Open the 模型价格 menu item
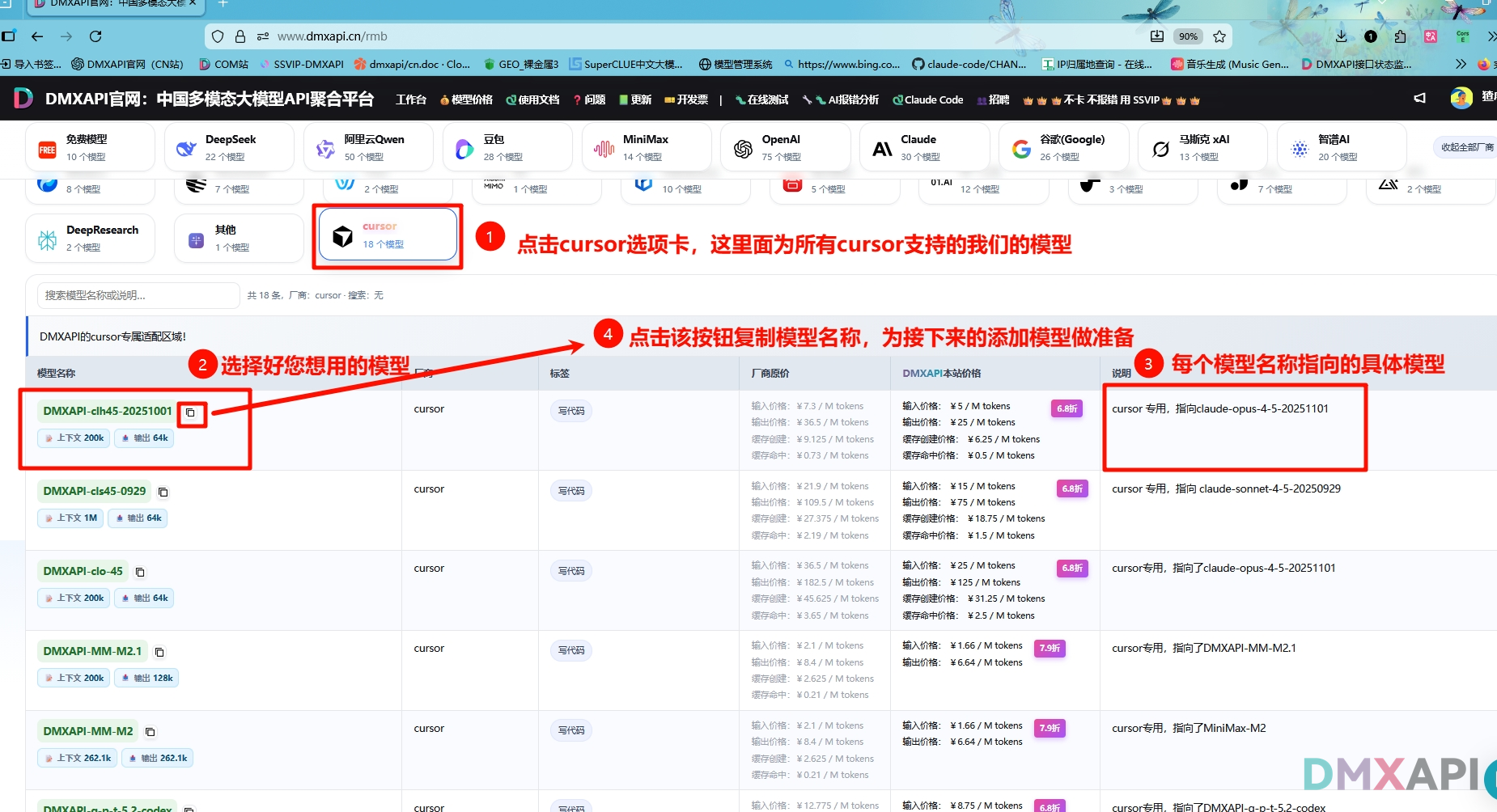Viewport: 1497px width, 812px height. coord(467,99)
